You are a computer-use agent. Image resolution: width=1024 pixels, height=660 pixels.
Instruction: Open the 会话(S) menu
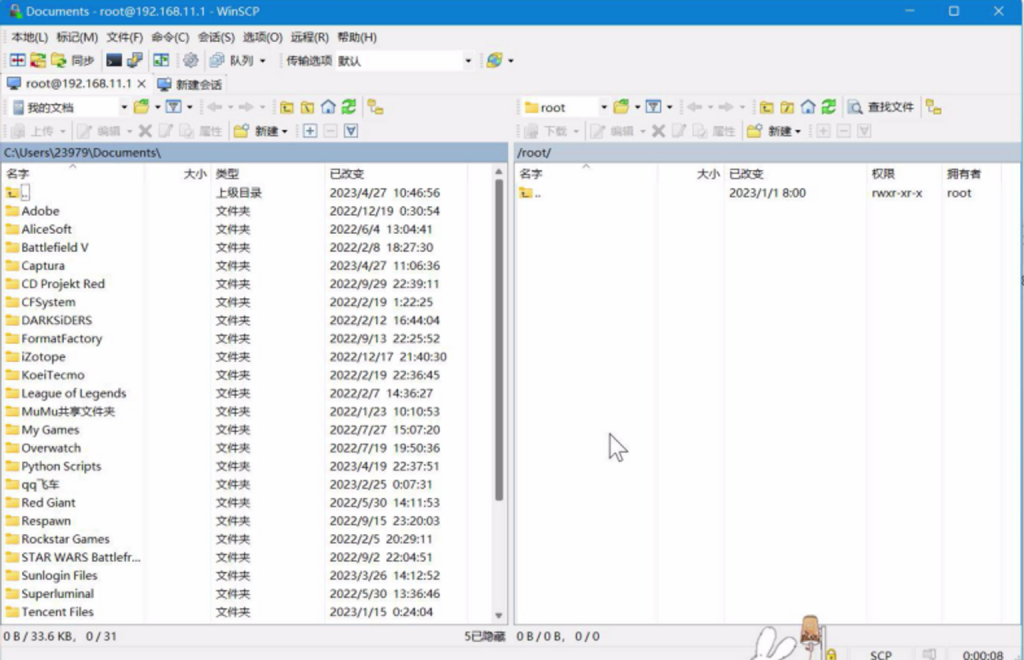coord(216,37)
